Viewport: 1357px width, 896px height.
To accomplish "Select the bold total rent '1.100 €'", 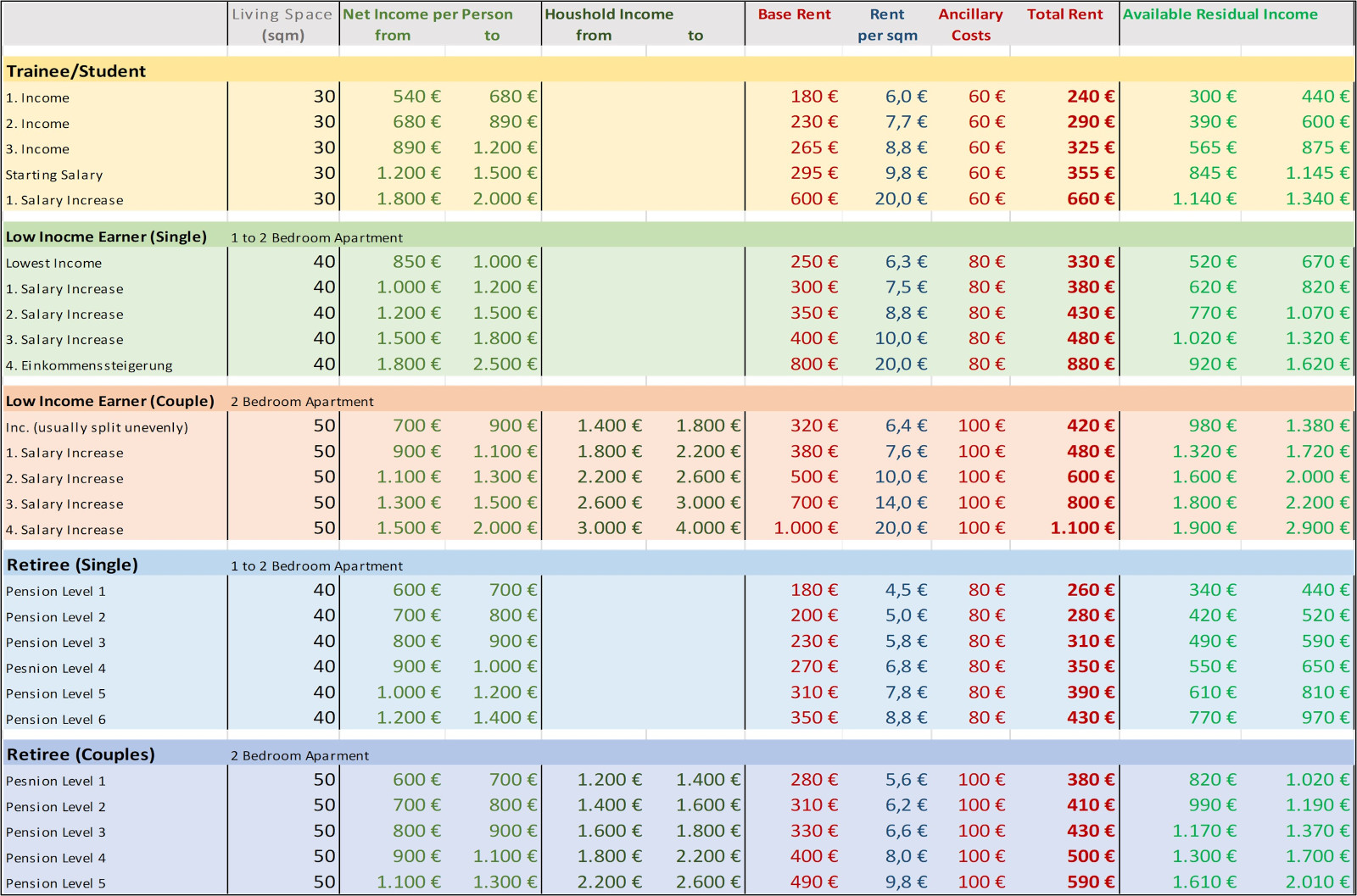I will pyautogui.click(x=1082, y=528).
